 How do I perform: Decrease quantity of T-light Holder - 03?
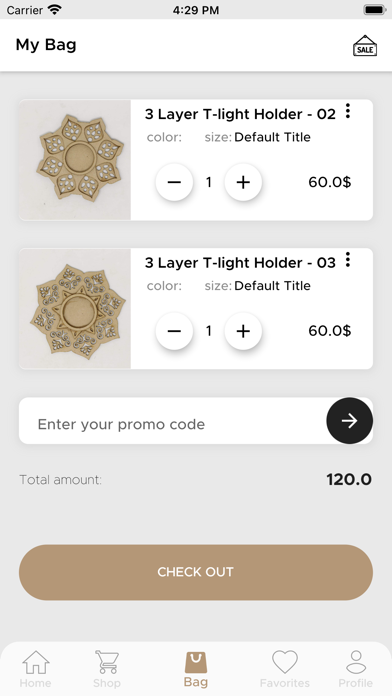coord(174,331)
